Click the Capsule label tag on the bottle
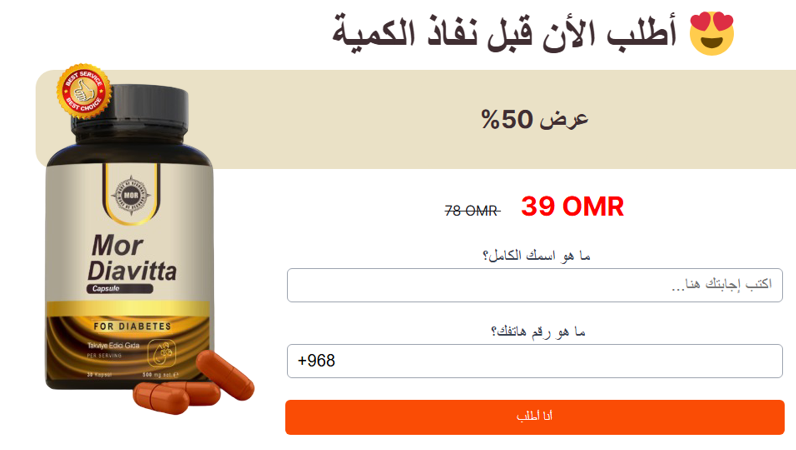 tap(120, 288)
